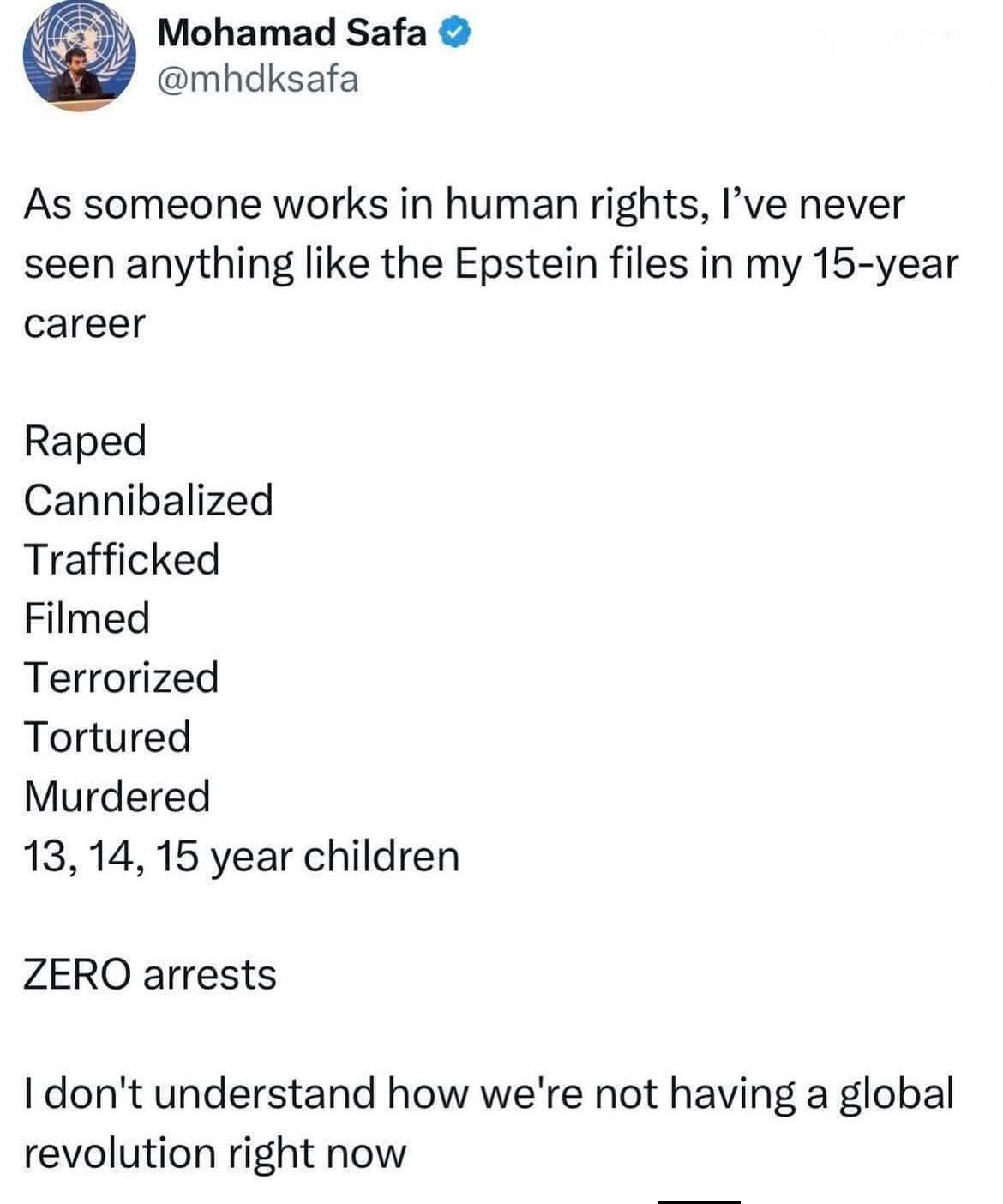Image resolution: width=1003 pixels, height=1204 pixels.
Task: Click the short black bar at the bottom edge
Action: point(699,1201)
